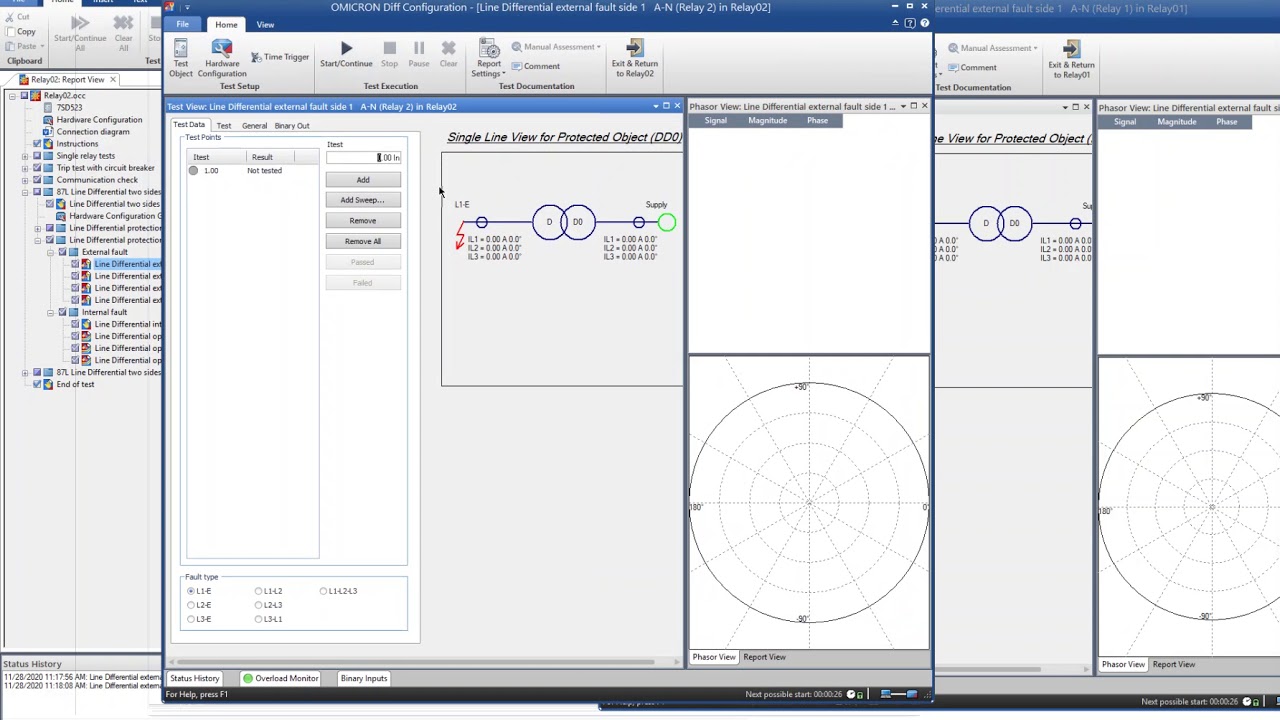Open Manual Assessment dropdown in Relay01 window
Image resolution: width=1280 pixels, height=720 pixels.
(x=992, y=48)
